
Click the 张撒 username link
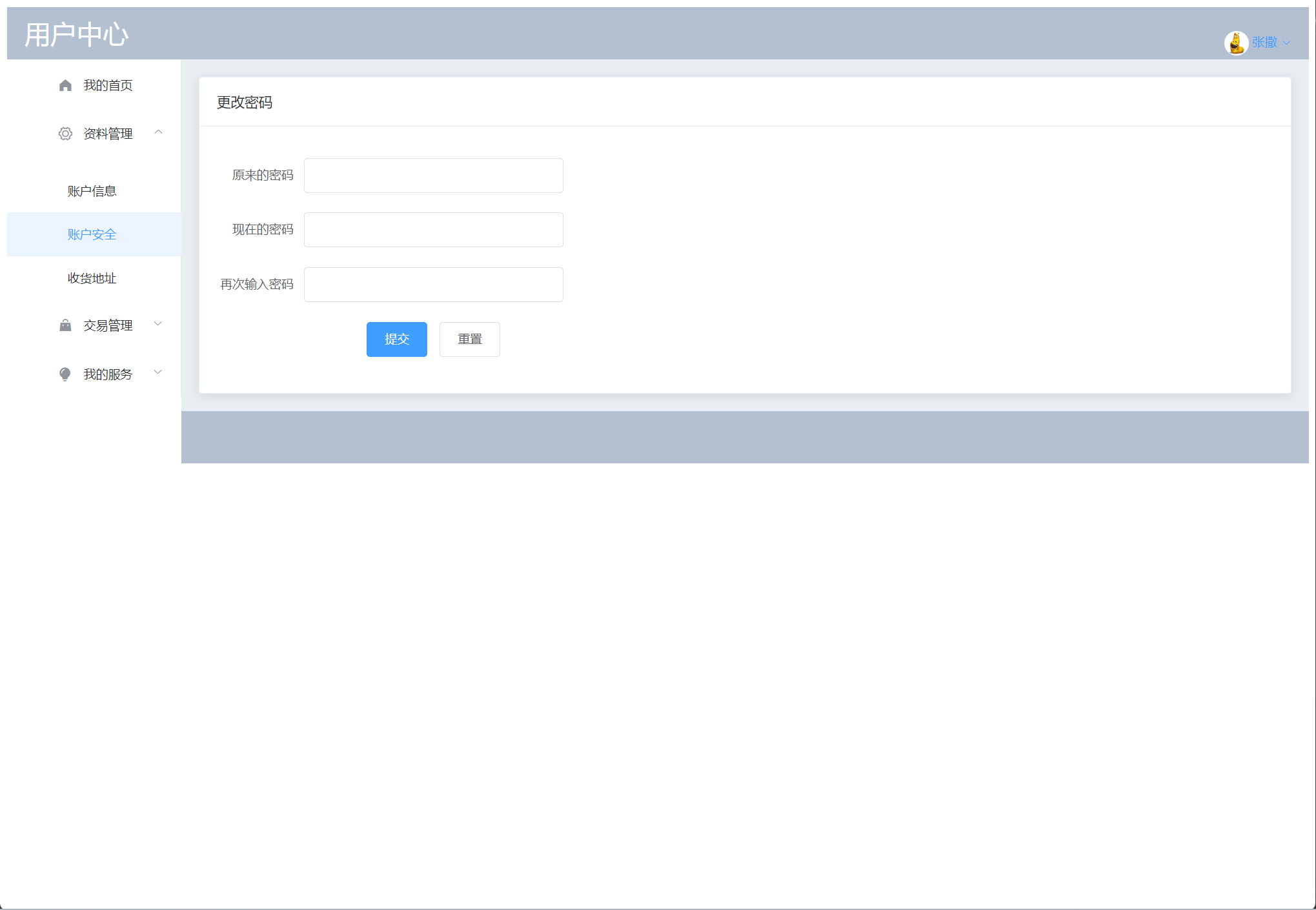[1264, 43]
